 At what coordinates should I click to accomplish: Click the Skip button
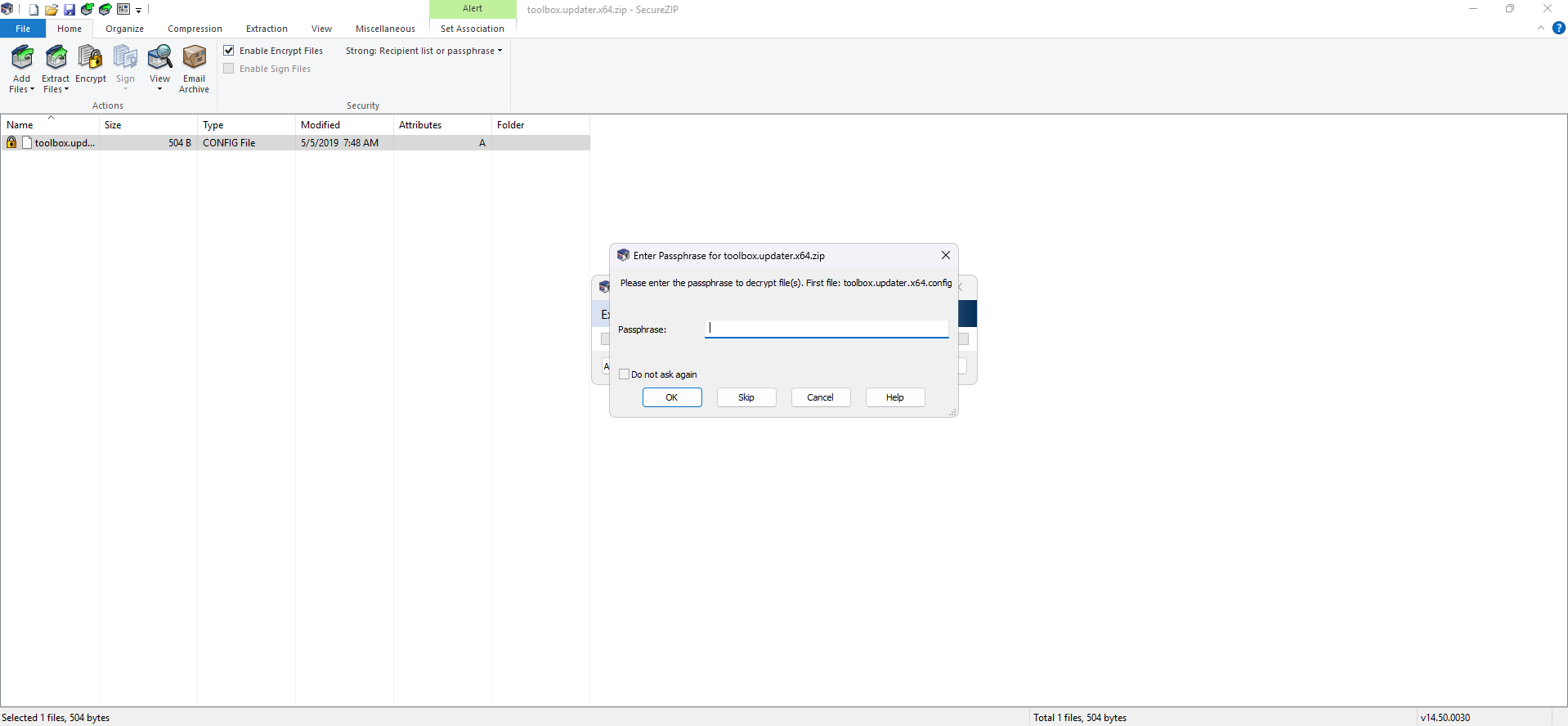[746, 397]
